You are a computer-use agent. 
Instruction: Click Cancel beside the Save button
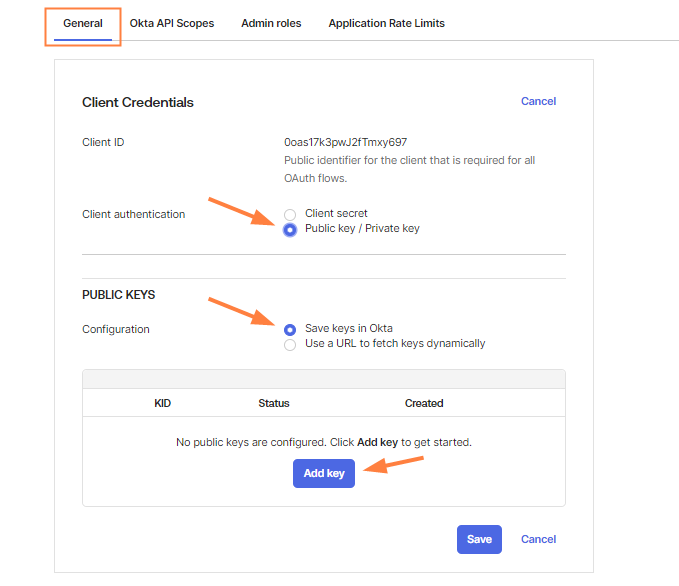pos(538,539)
